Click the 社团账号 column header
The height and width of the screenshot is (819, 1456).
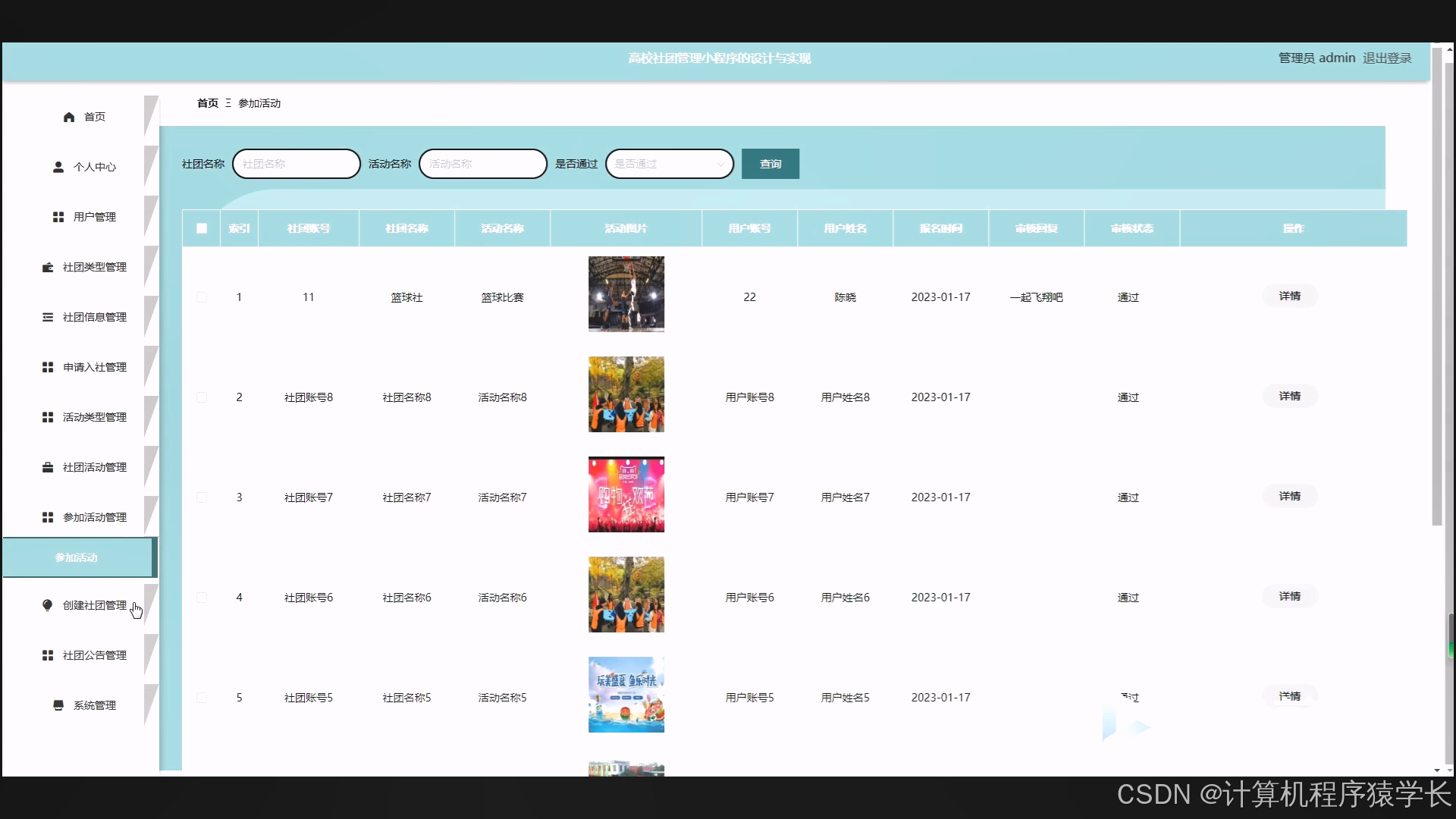pos(309,228)
